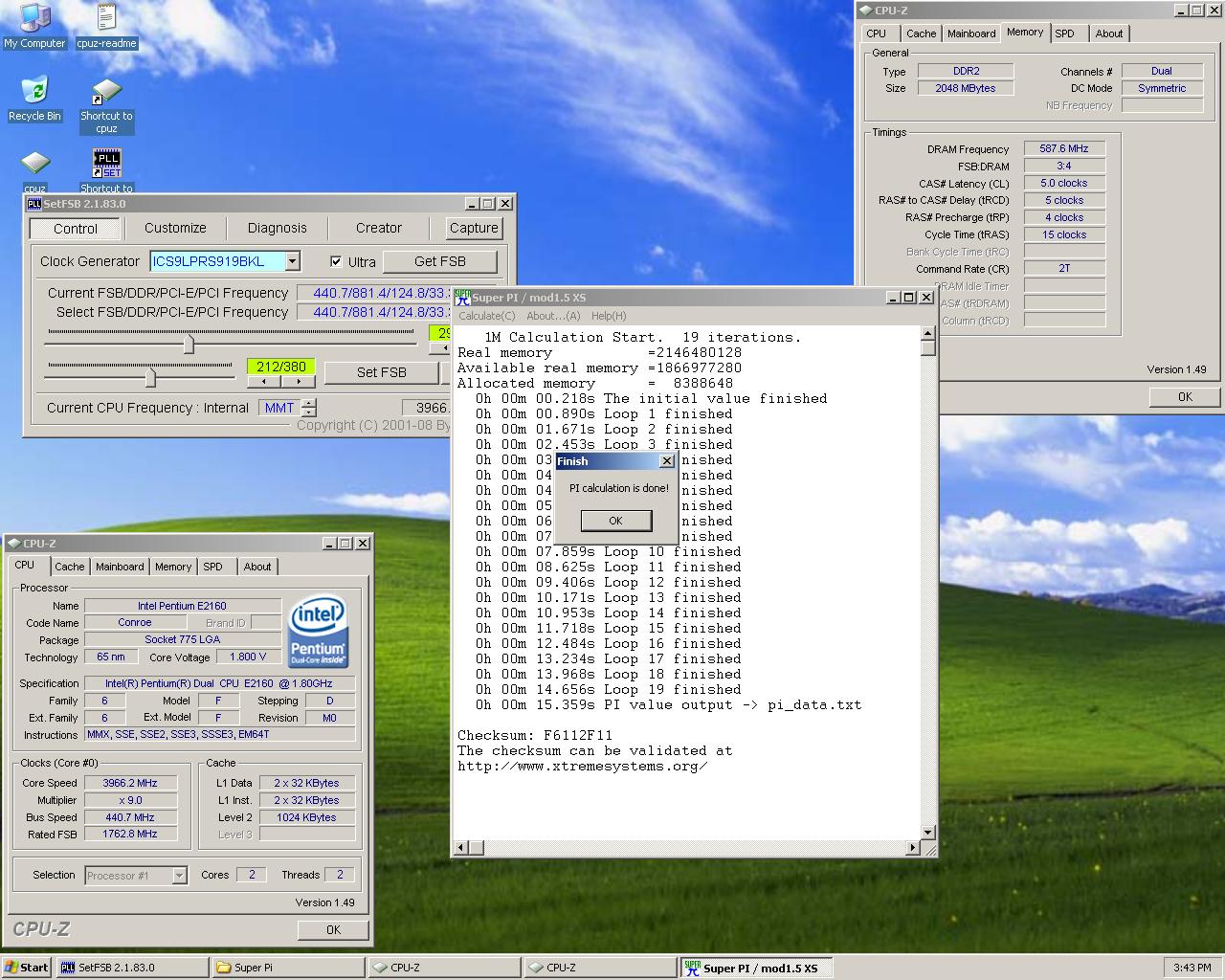Click the Super PI horizontal scrollbar left arrow
The image size is (1225, 980).
tap(462, 848)
